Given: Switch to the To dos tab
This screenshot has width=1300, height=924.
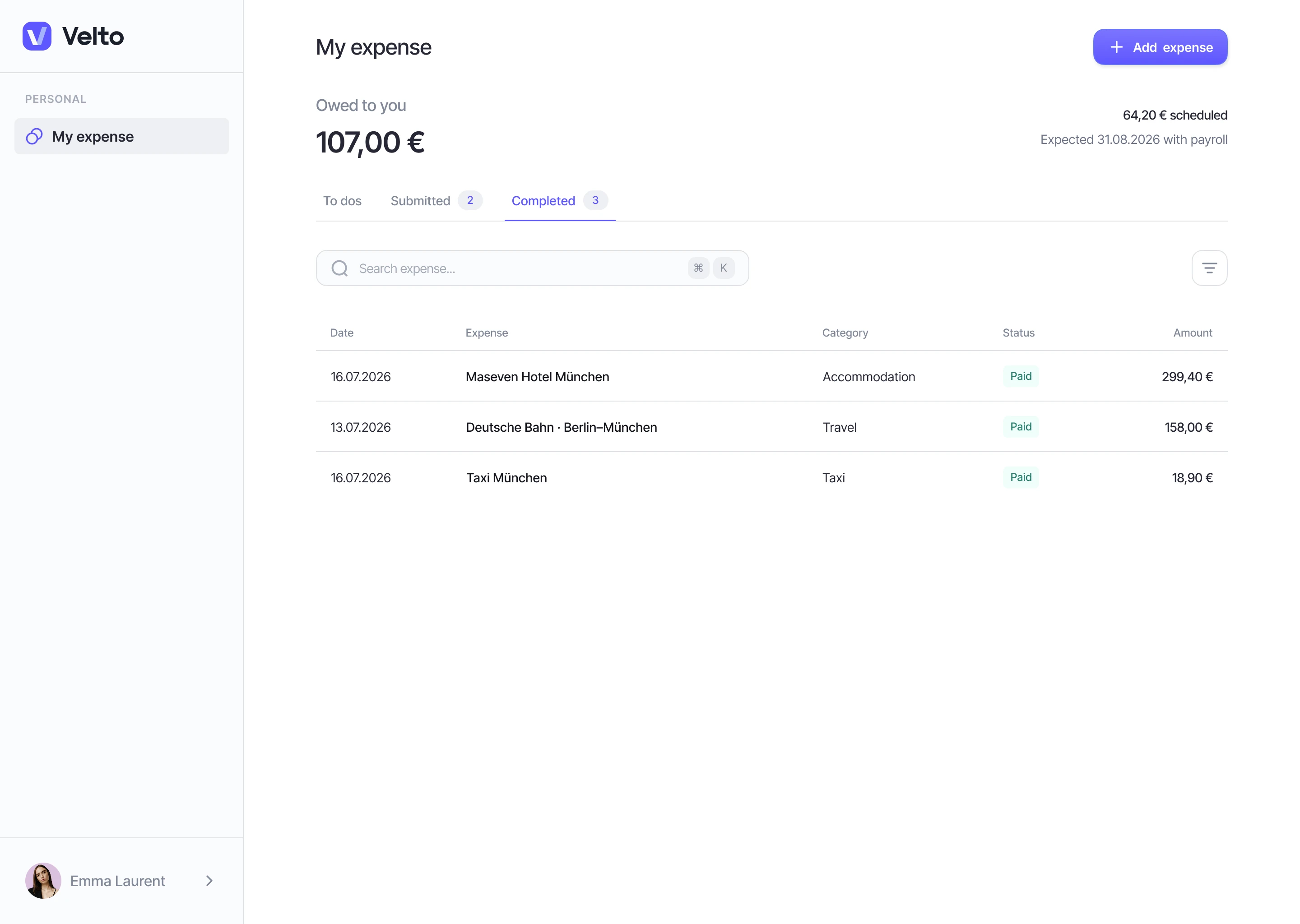Looking at the screenshot, I should pos(342,201).
